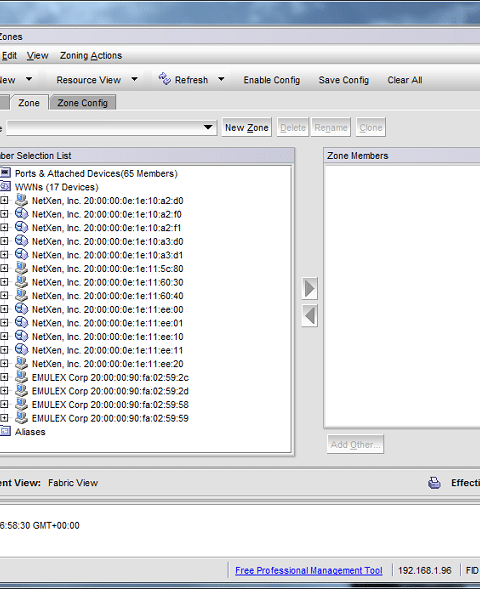Click the Refresh arrows icon
Viewport: 480px width, 589px height.
tap(165, 79)
